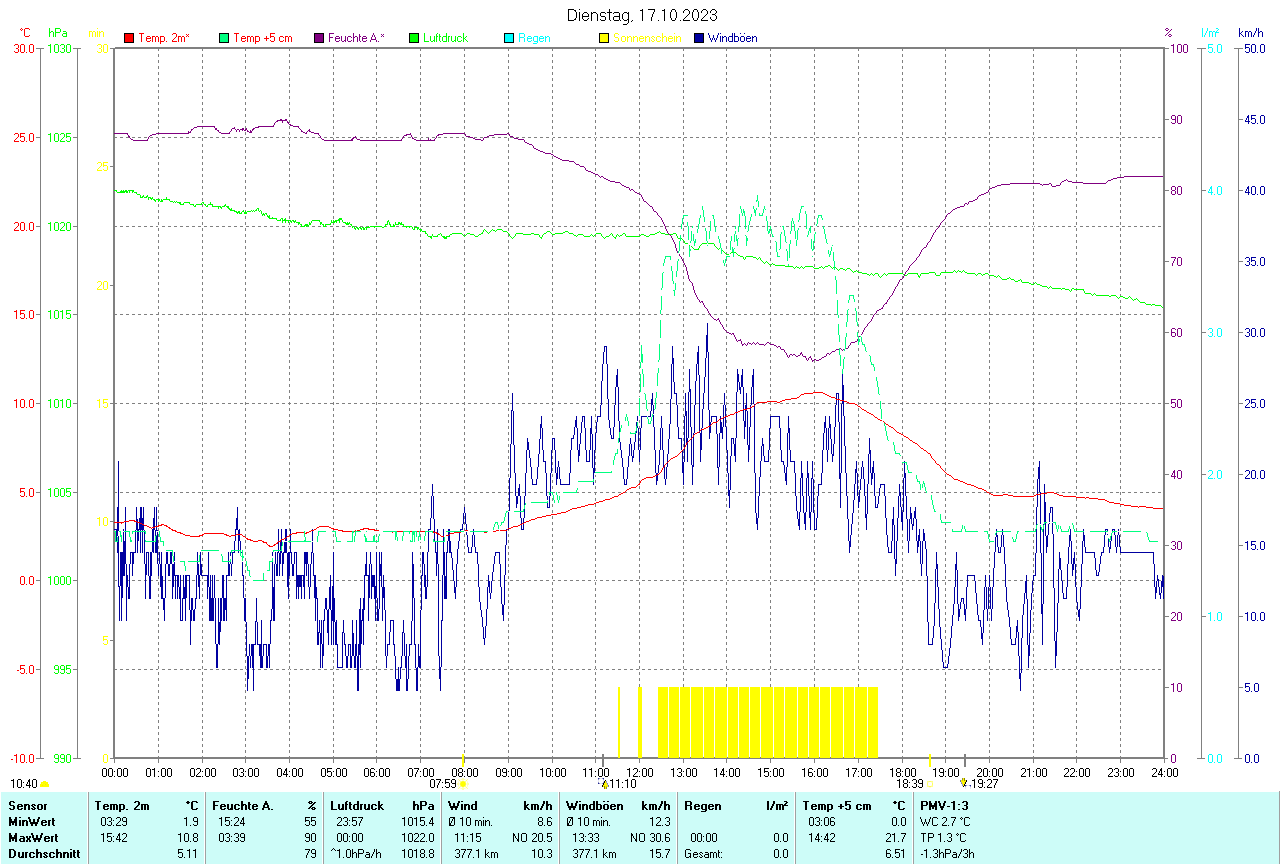Viewport: 1280px width, 864px height.
Task: Click the maximum pressure value '1022.0'
Action: click(418, 838)
